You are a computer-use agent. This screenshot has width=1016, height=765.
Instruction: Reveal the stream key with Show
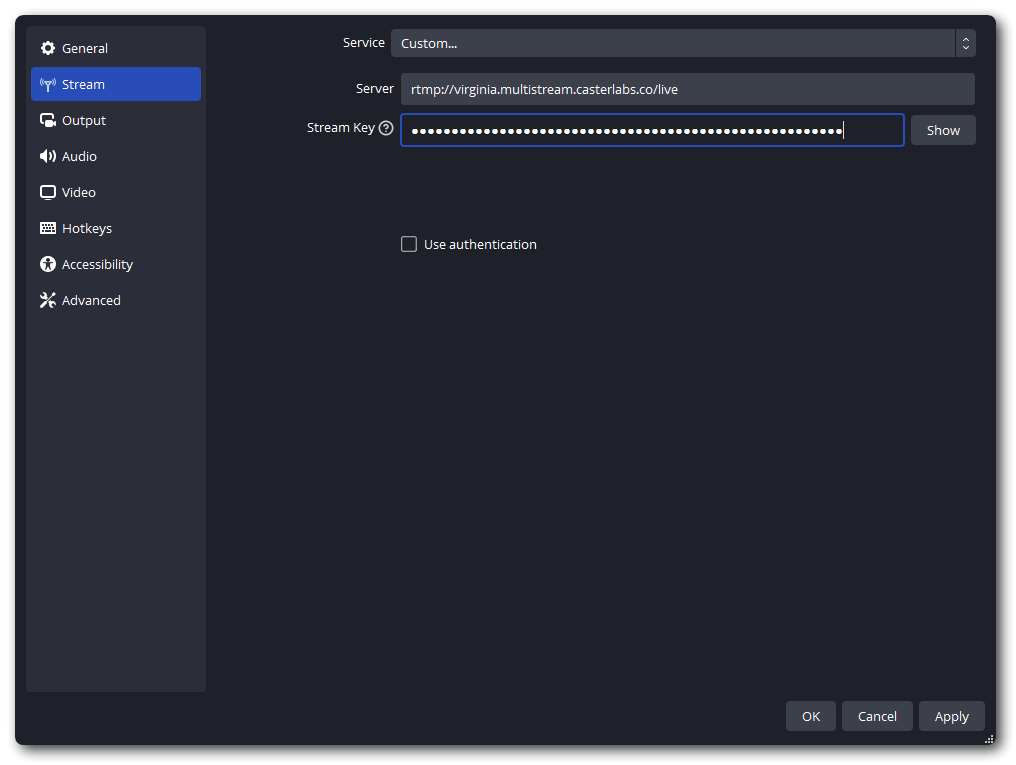942,129
